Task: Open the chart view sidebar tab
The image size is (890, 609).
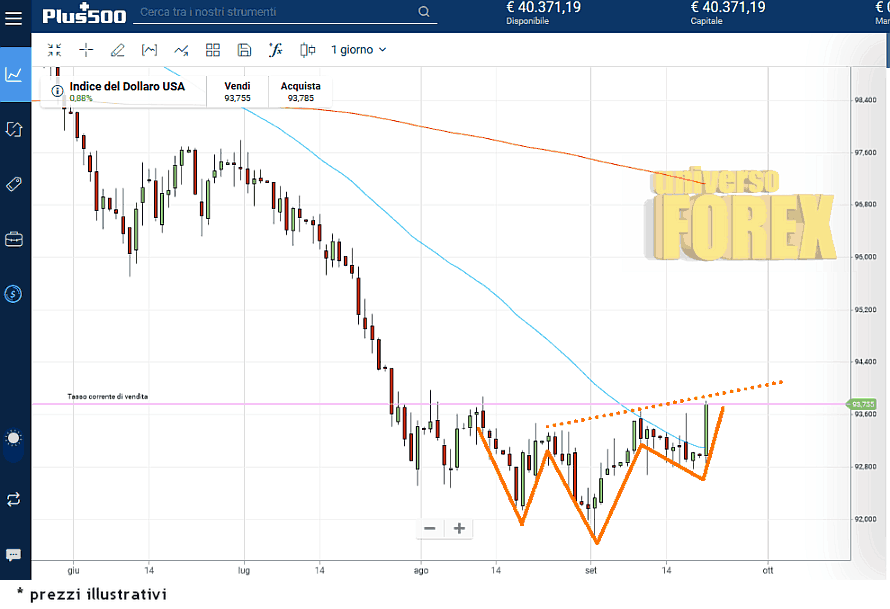Action: (x=14, y=74)
